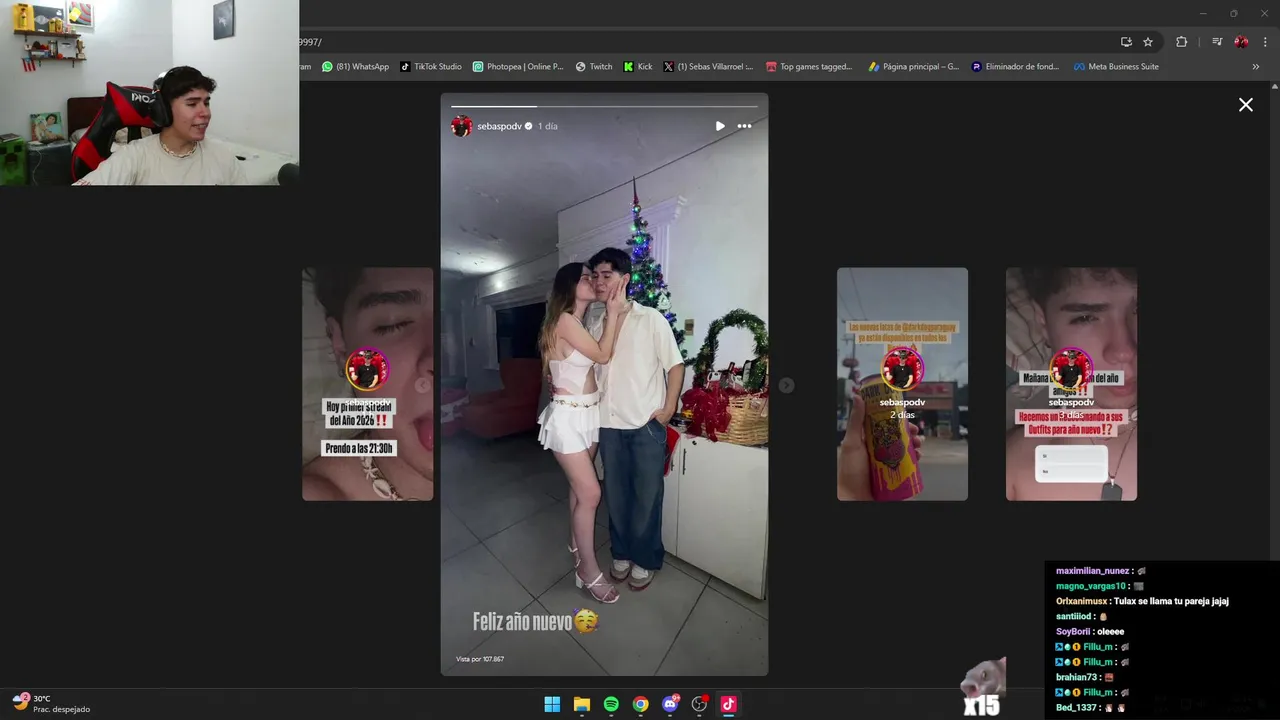1280x720 pixels.
Task: Click the story progress bar at the top
Action: tap(604, 106)
